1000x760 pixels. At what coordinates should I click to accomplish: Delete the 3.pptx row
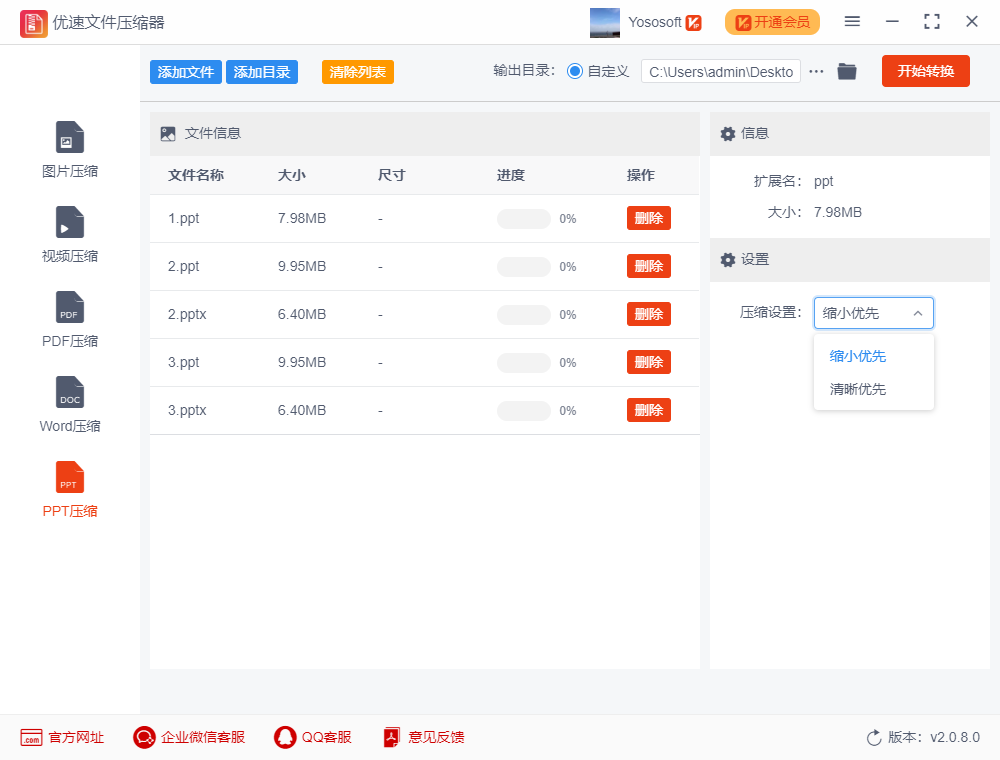(x=649, y=411)
